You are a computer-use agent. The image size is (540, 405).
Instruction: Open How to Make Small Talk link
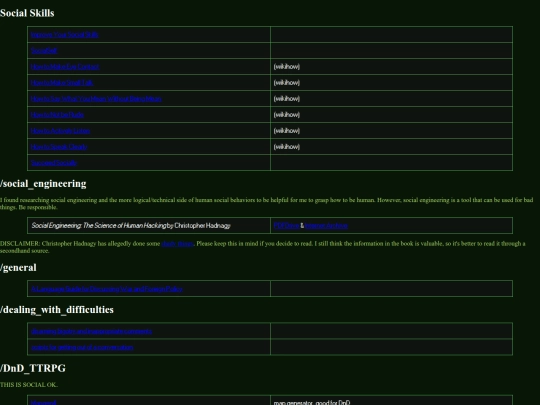point(62,83)
